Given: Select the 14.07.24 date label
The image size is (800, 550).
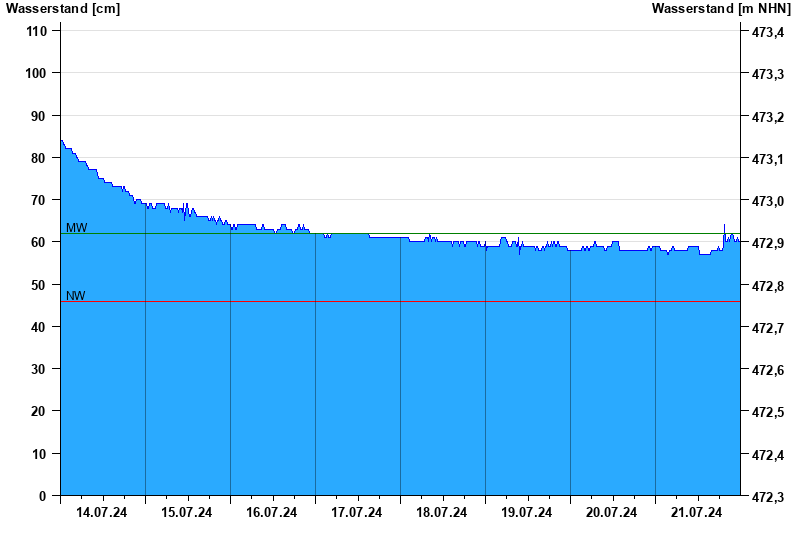Looking at the screenshot, I should click(x=102, y=512).
